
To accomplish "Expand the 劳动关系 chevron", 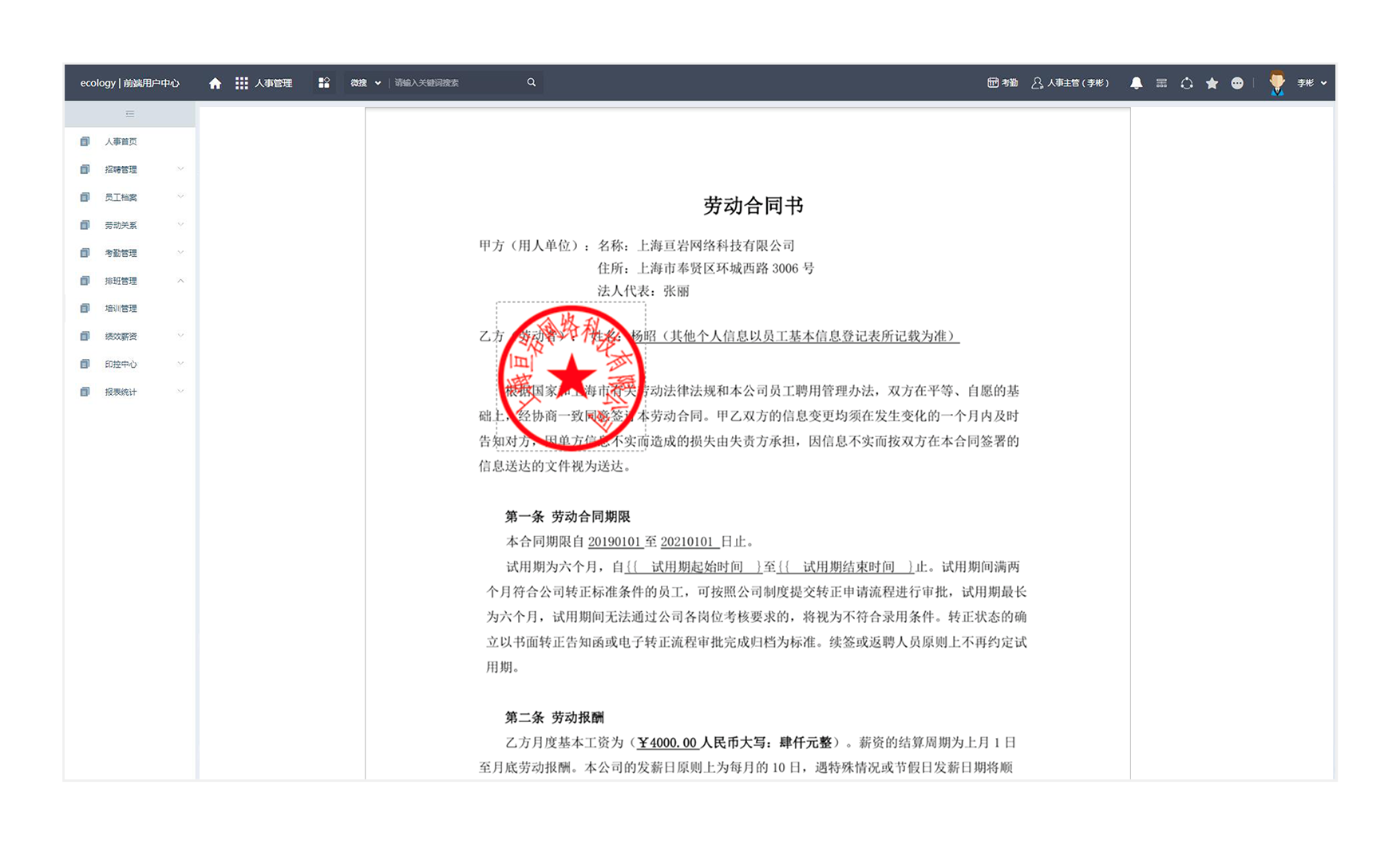I will pos(180,224).
